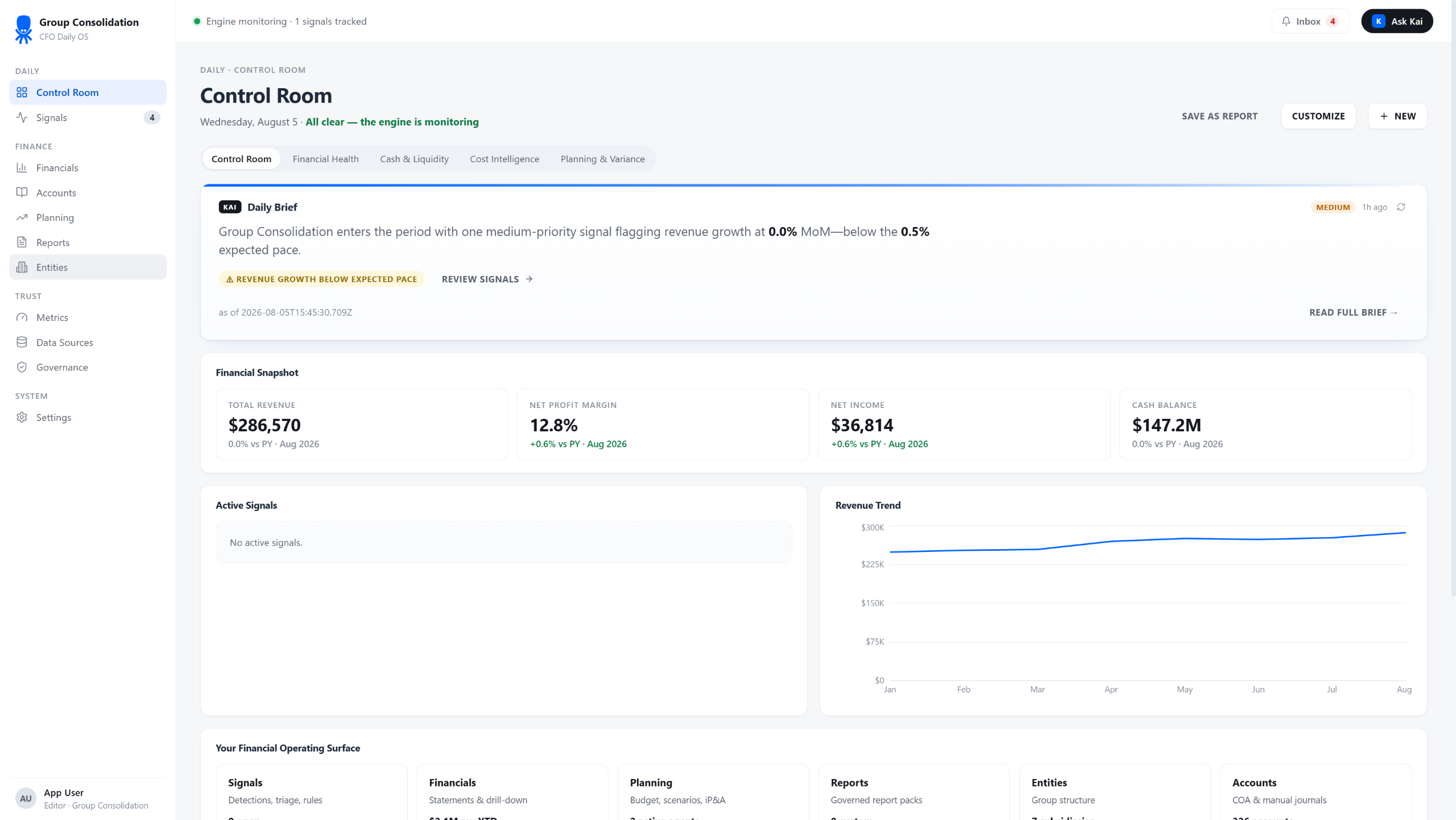The width and height of the screenshot is (1456, 820).
Task: Click the New button with plus sign
Action: pyautogui.click(x=1397, y=116)
